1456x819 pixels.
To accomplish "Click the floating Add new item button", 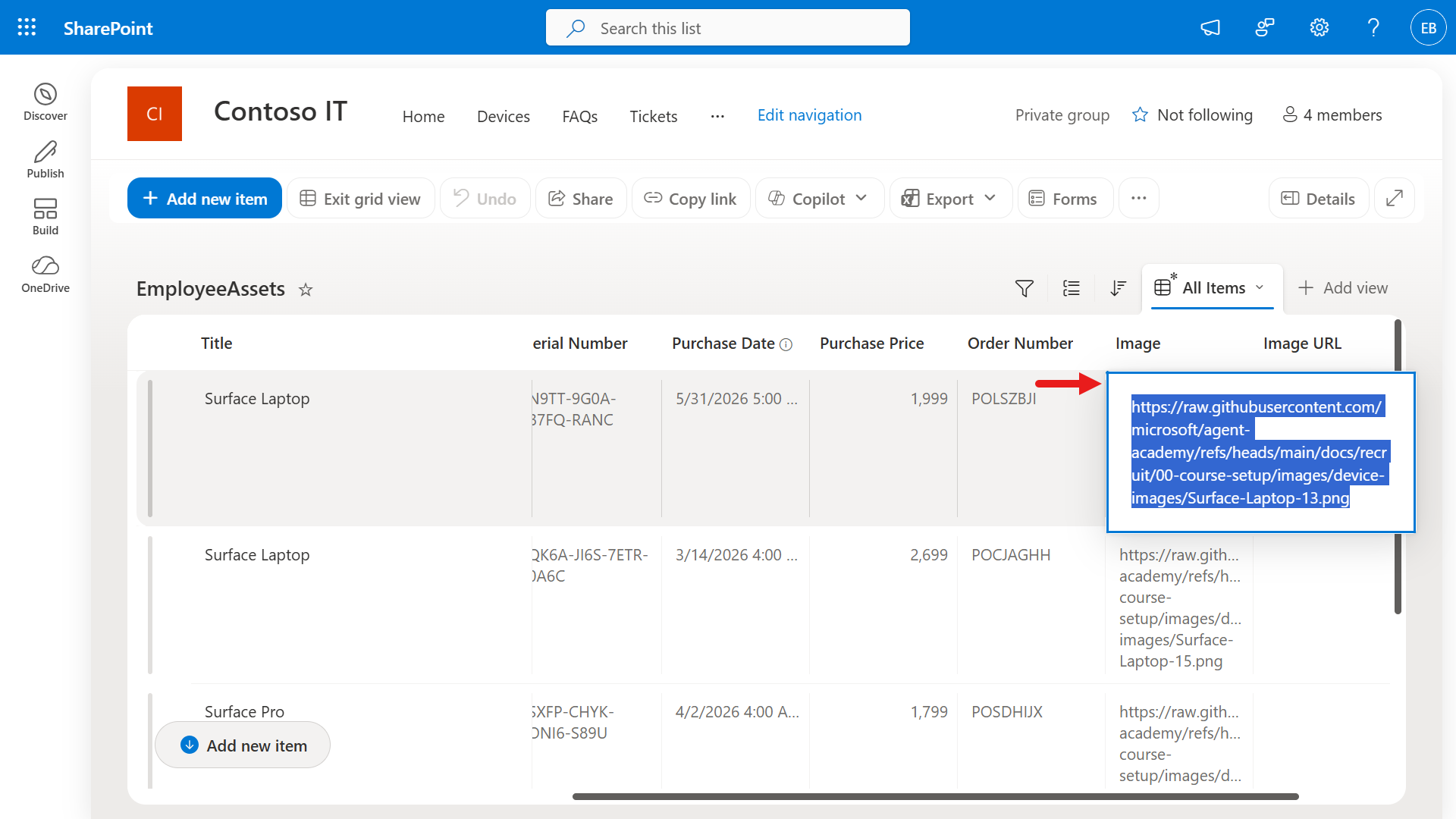I will (243, 745).
